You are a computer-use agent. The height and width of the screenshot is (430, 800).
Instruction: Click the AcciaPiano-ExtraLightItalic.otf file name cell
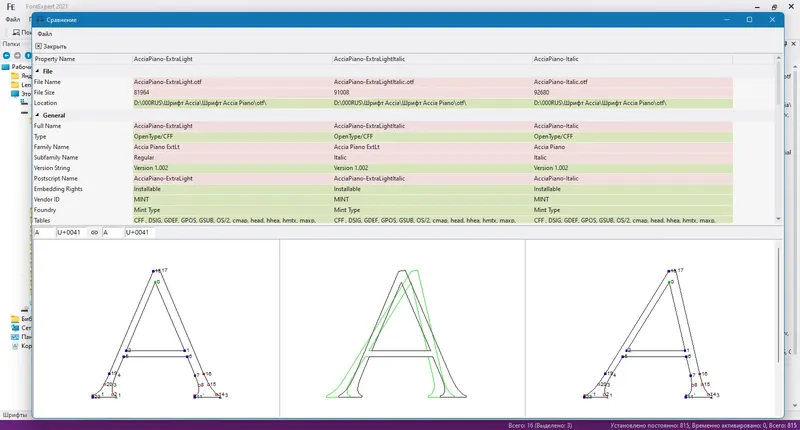coord(432,82)
